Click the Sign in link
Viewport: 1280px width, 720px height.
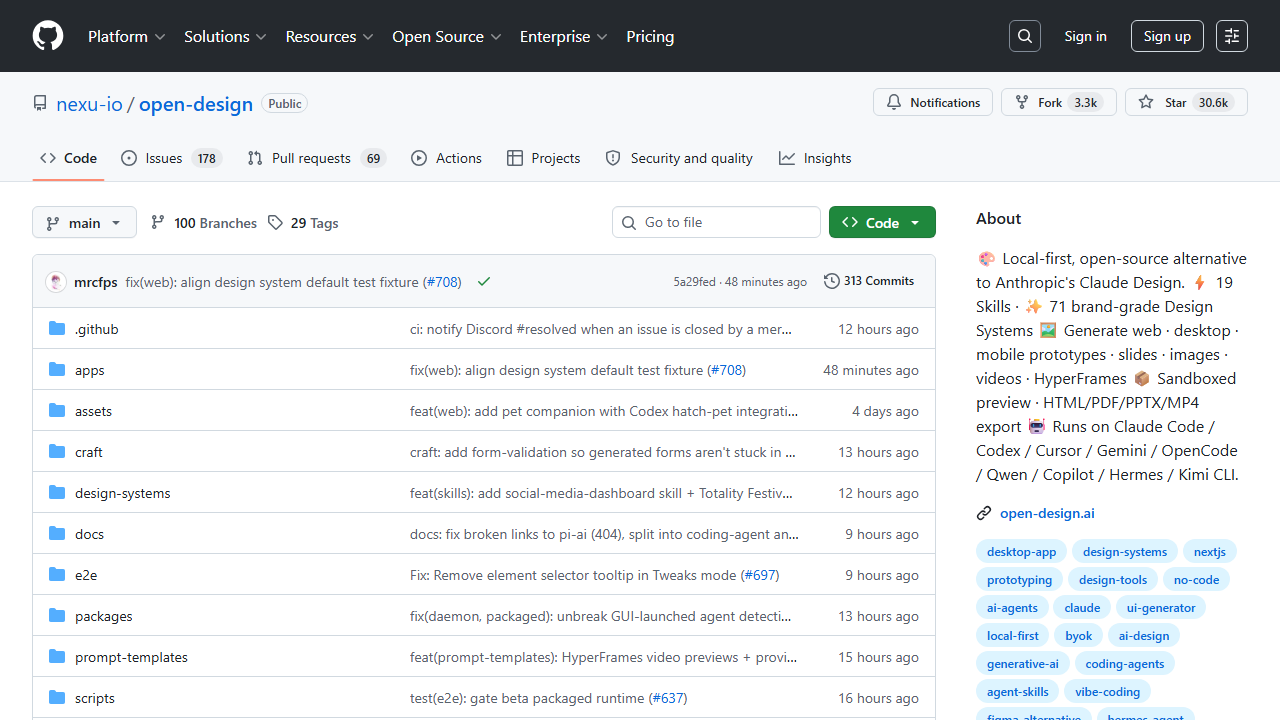1085,36
